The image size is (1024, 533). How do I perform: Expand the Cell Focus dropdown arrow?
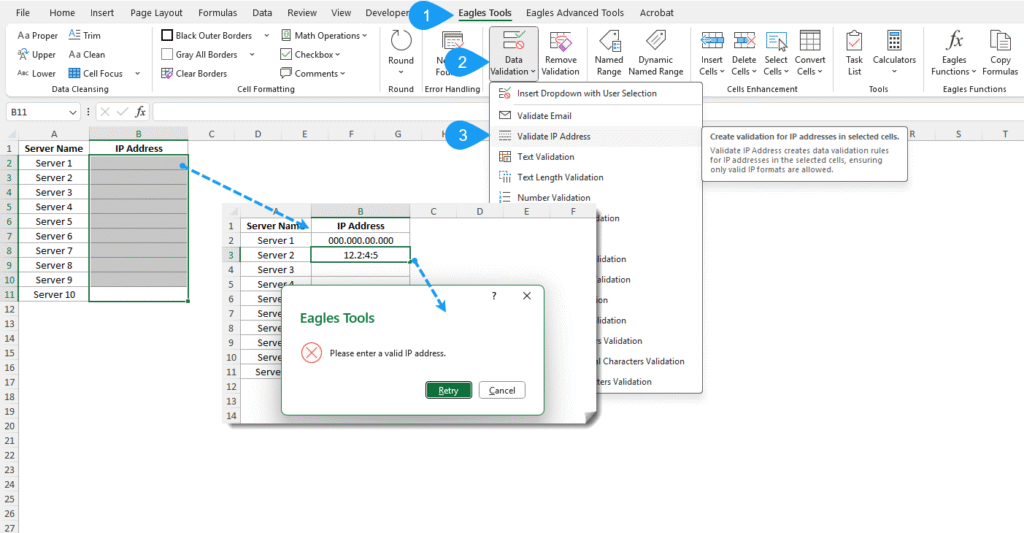pos(137,73)
